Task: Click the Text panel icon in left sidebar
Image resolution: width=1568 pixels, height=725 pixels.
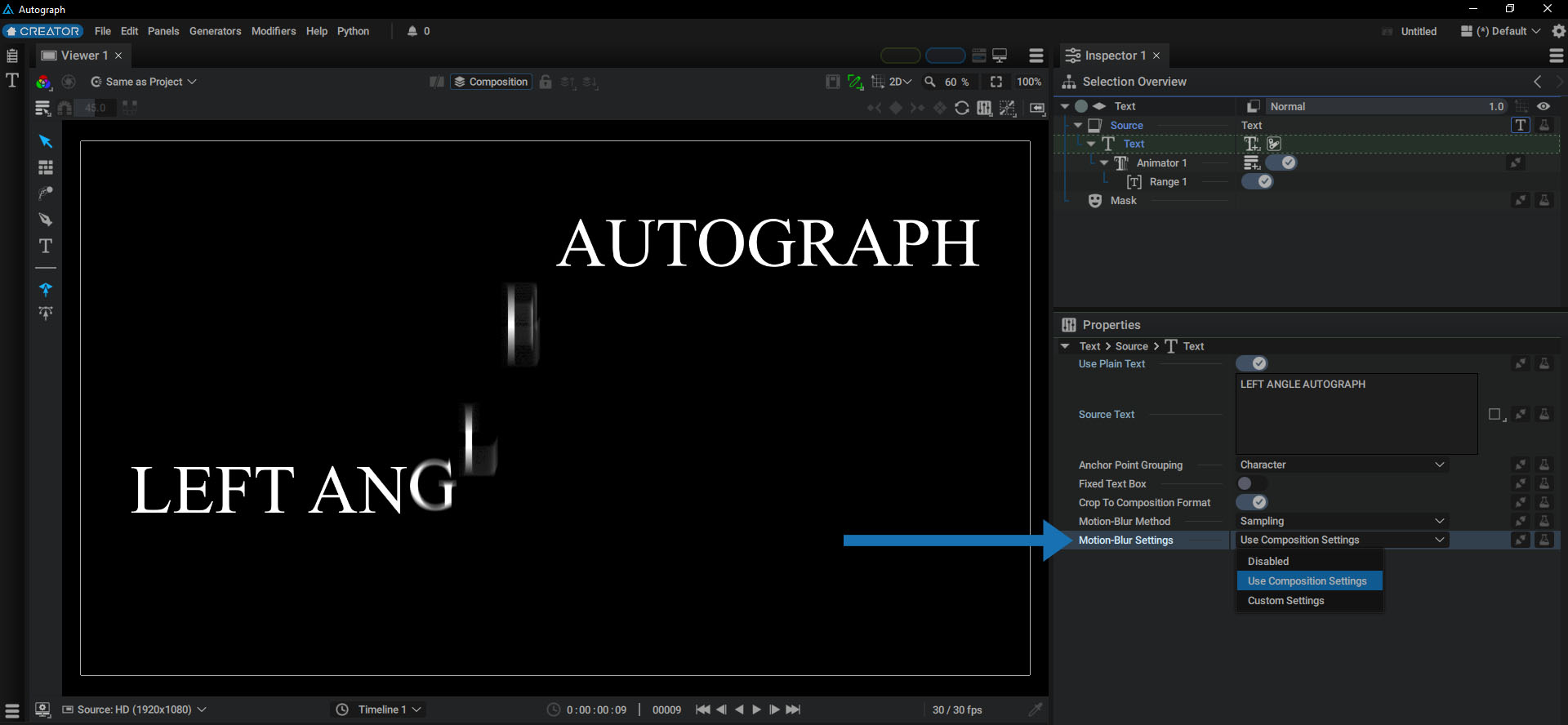Action: (x=12, y=80)
